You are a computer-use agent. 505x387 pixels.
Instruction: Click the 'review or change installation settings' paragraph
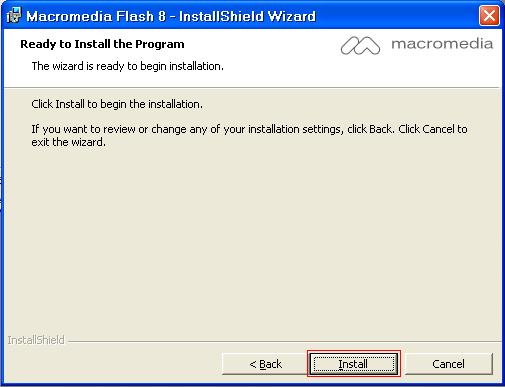tap(249, 135)
